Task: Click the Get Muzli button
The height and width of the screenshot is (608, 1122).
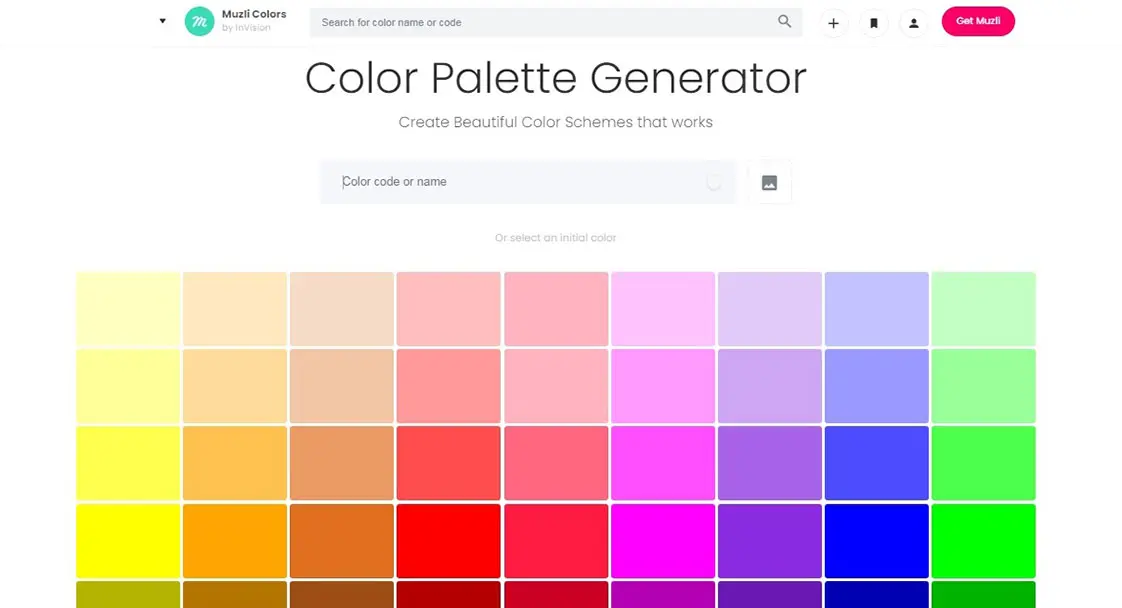Action: click(x=977, y=21)
